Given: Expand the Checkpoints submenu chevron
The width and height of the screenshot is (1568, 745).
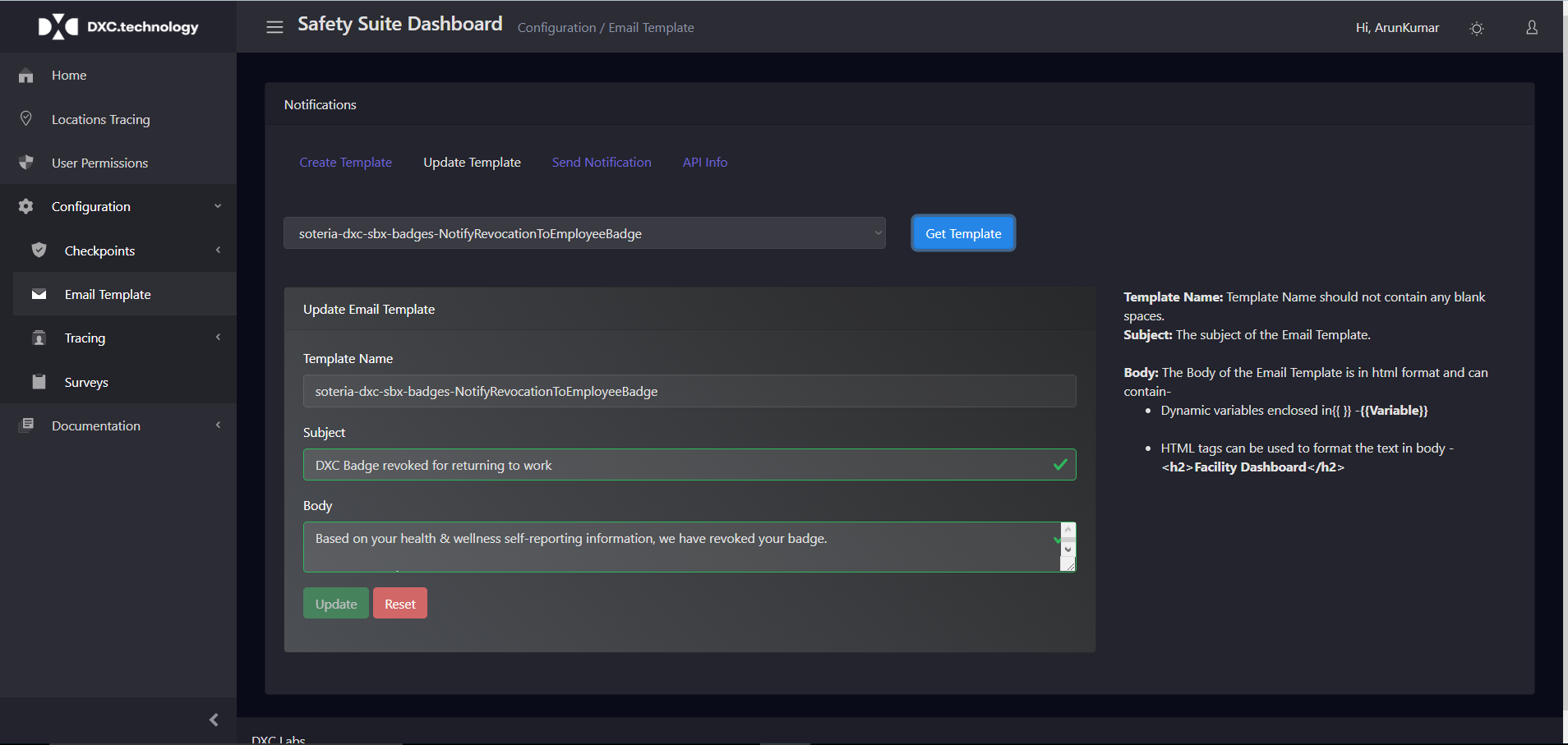Looking at the screenshot, I should 218,250.
